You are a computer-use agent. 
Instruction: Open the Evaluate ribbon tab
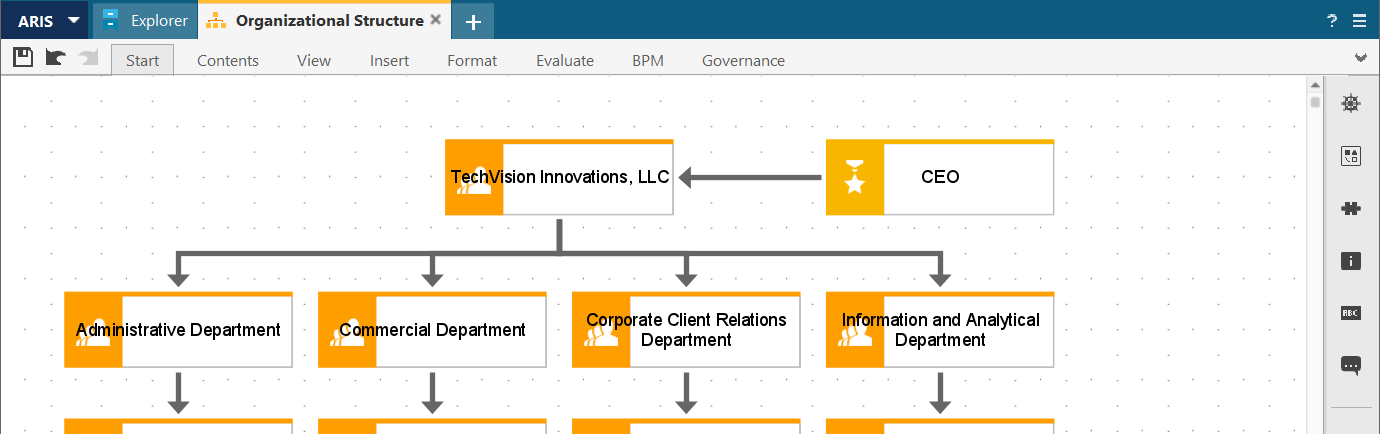(x=565, y=60)
